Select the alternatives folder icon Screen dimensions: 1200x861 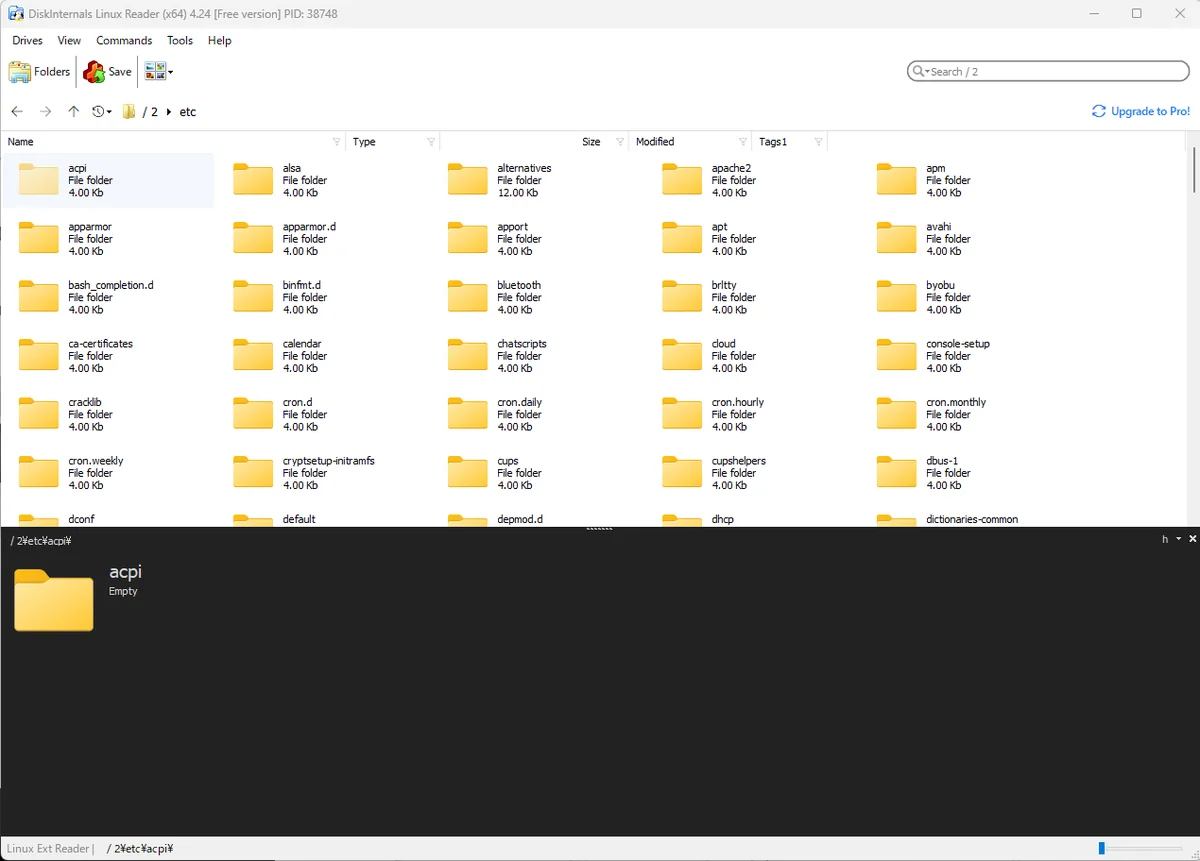pos(468,180)
